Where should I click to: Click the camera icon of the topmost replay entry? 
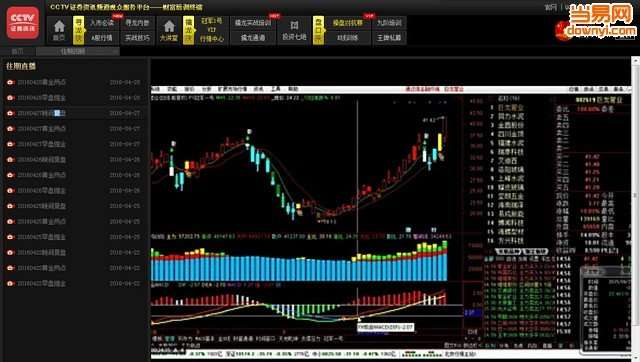point(10,82)
